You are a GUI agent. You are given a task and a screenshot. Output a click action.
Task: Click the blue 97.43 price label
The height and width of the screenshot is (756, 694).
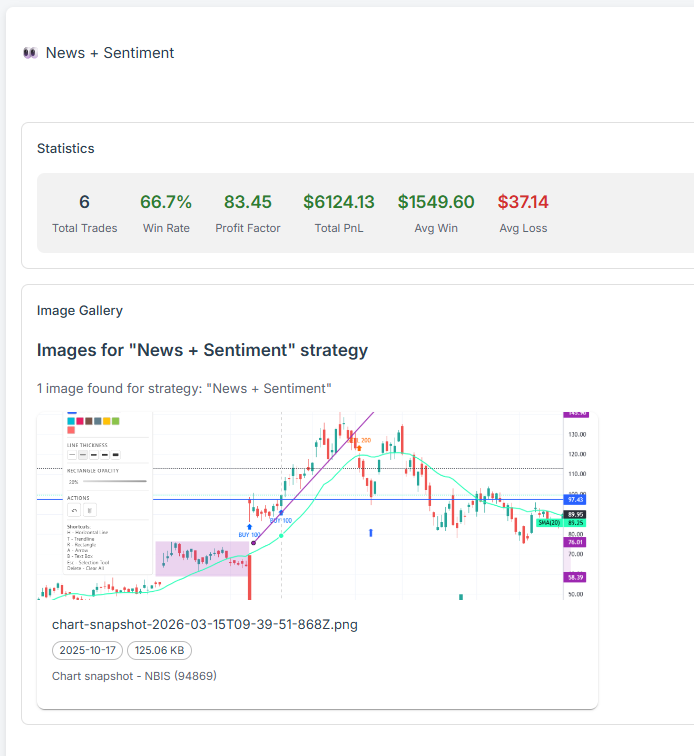click(575, 498)
